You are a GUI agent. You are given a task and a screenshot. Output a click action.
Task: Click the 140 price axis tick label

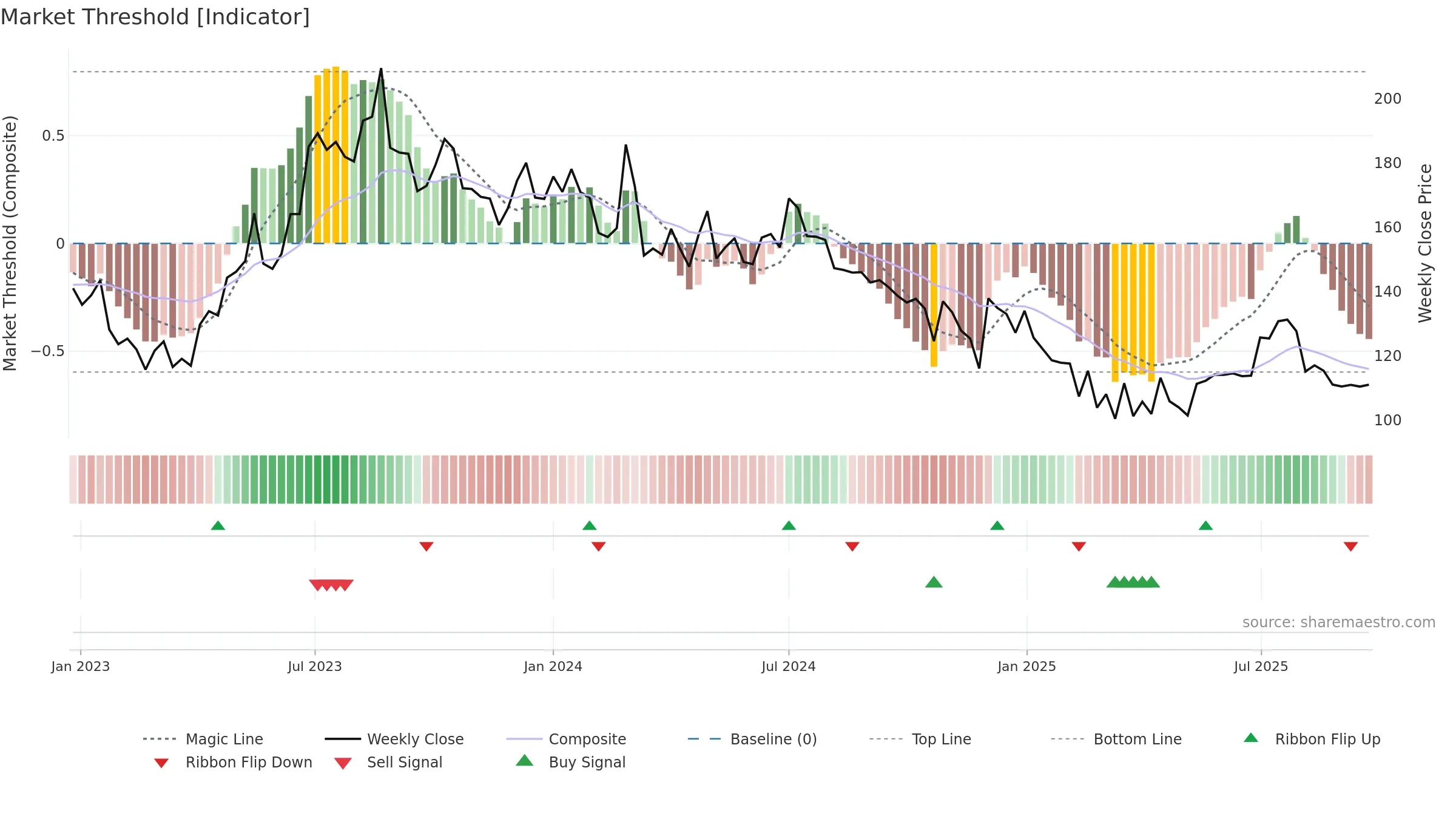point(1388,291)
